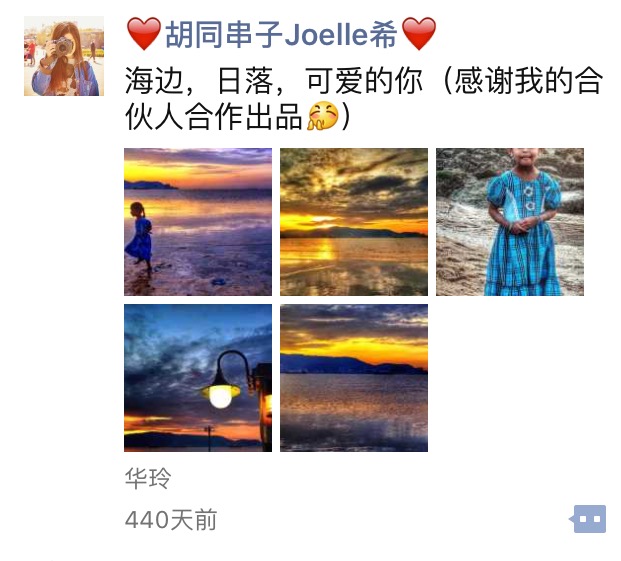Click the smiling girl's face in blue dress photo
Image resolution: width=621 pixels, height=561 pixels.
point(525,156)
